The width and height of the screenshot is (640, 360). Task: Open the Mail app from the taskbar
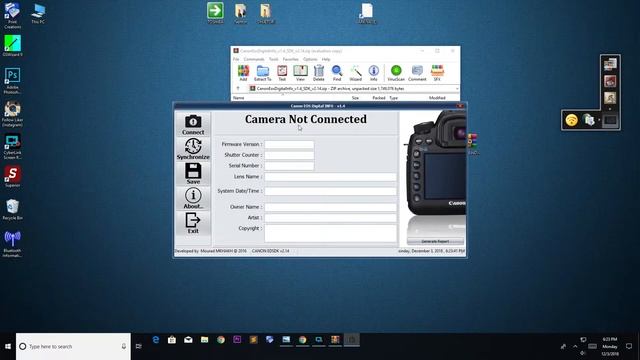(188, 340)
